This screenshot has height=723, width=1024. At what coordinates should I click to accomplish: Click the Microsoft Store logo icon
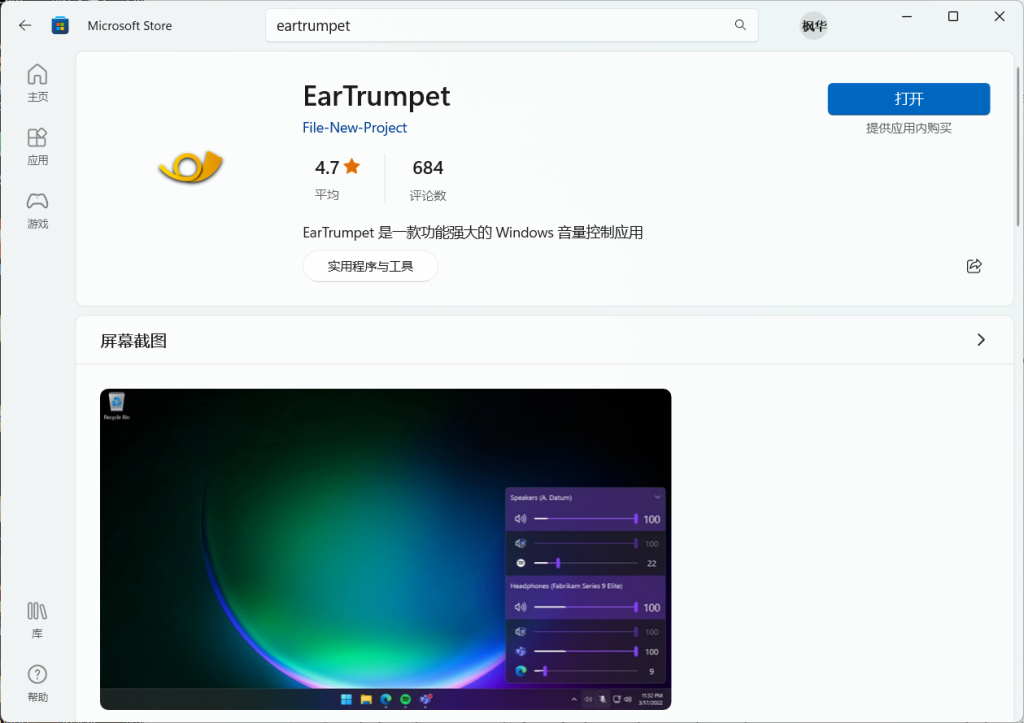point(60,25)
